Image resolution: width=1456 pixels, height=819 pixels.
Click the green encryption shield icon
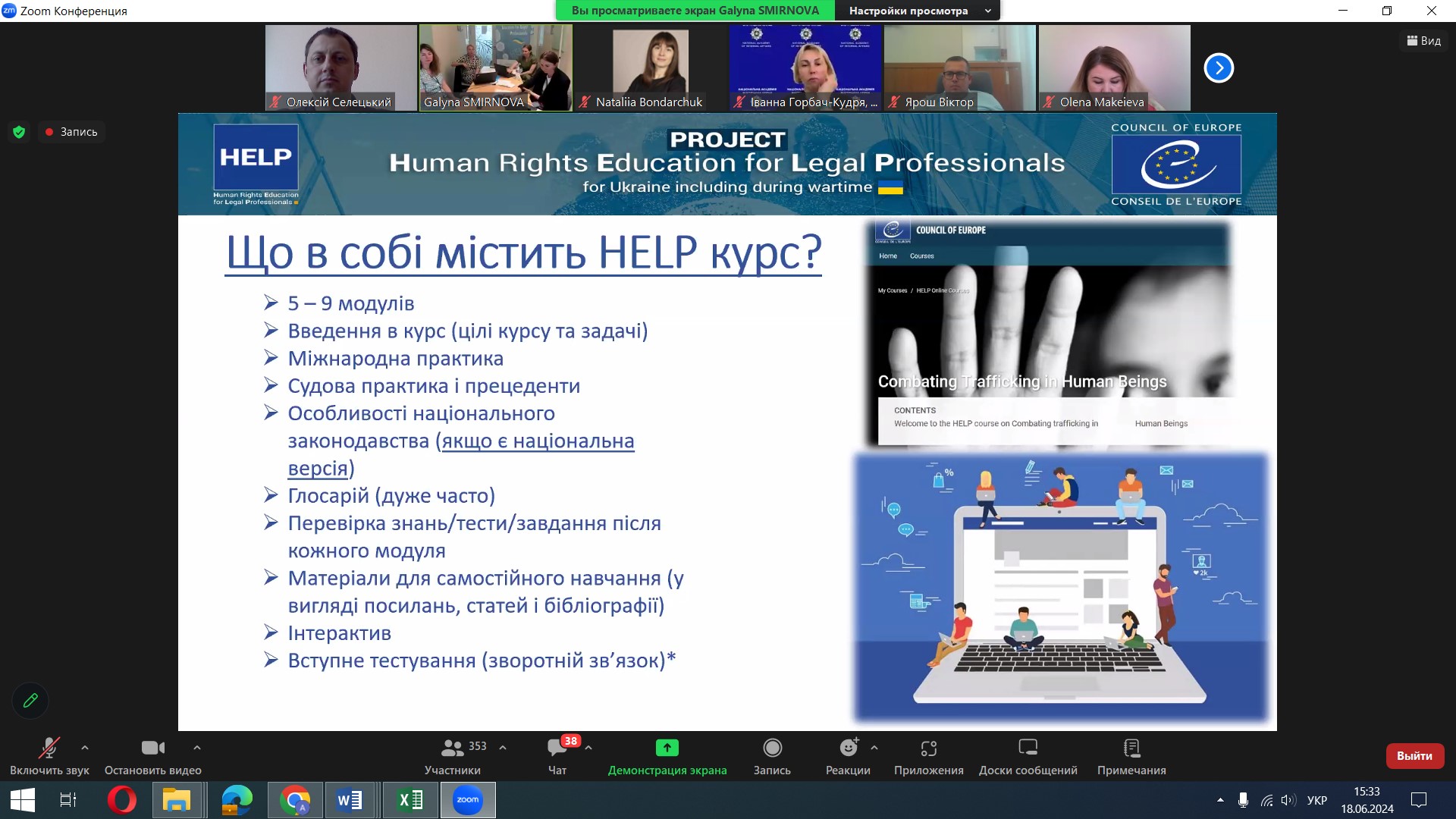click(19, 132)
